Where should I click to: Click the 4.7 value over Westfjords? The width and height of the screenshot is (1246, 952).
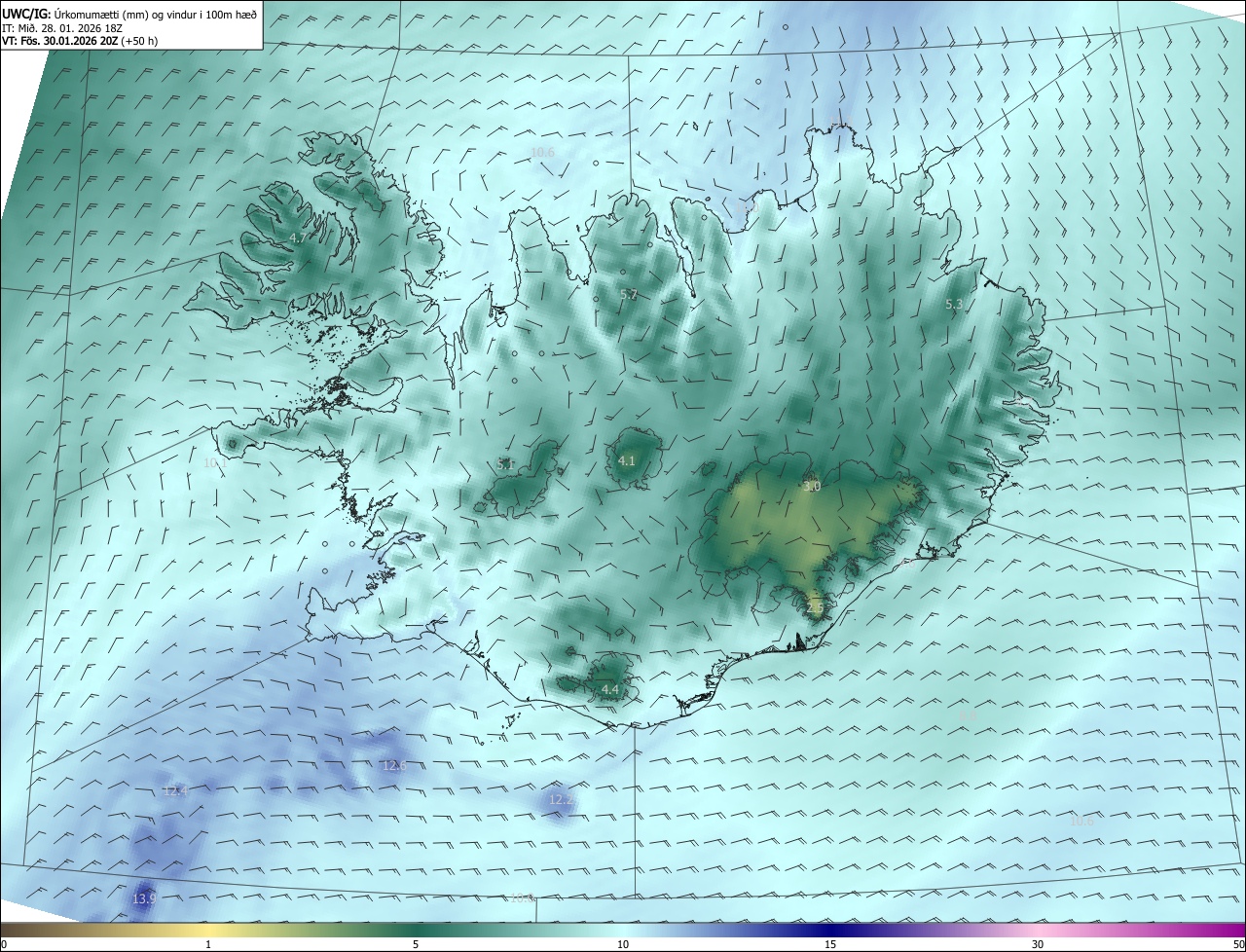tap(298, 238)
